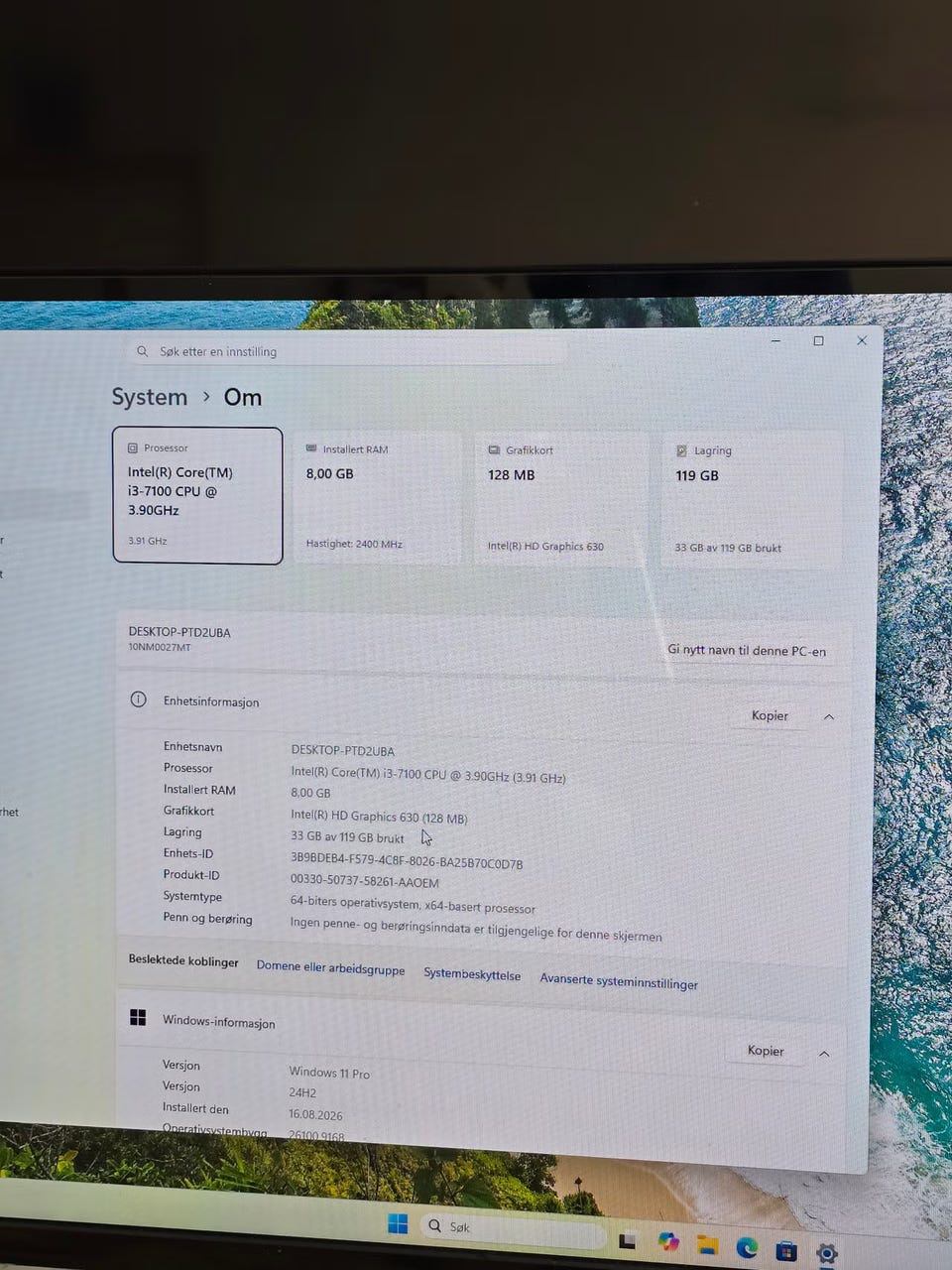This screenshot has width=952, height=1270.
Task: Click '33 GB av 119 GB brukt' in Lagring card
Action: (x=728, y=548)
